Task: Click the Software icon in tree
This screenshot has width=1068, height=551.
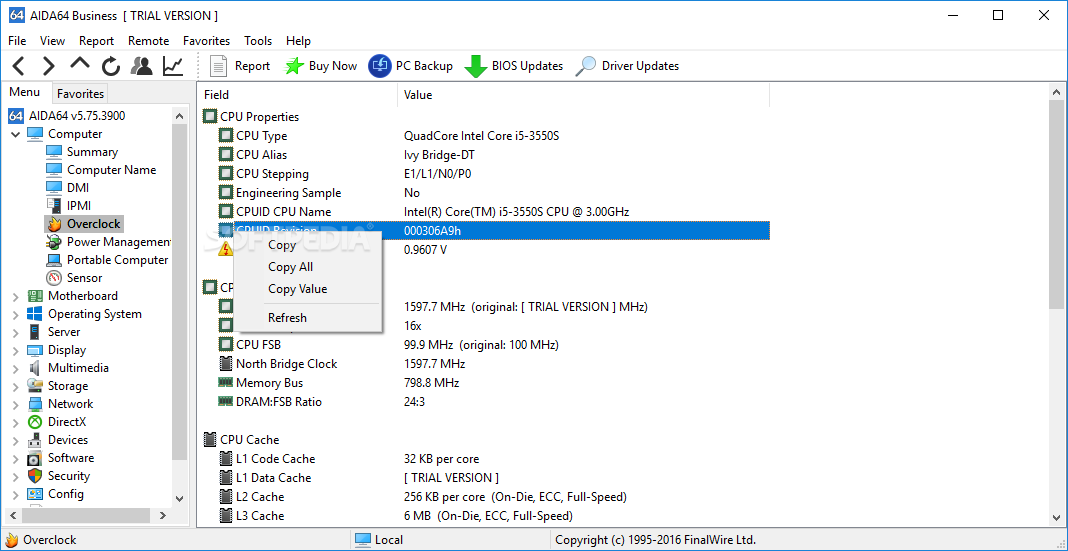Action: click(x=35, y=458)
